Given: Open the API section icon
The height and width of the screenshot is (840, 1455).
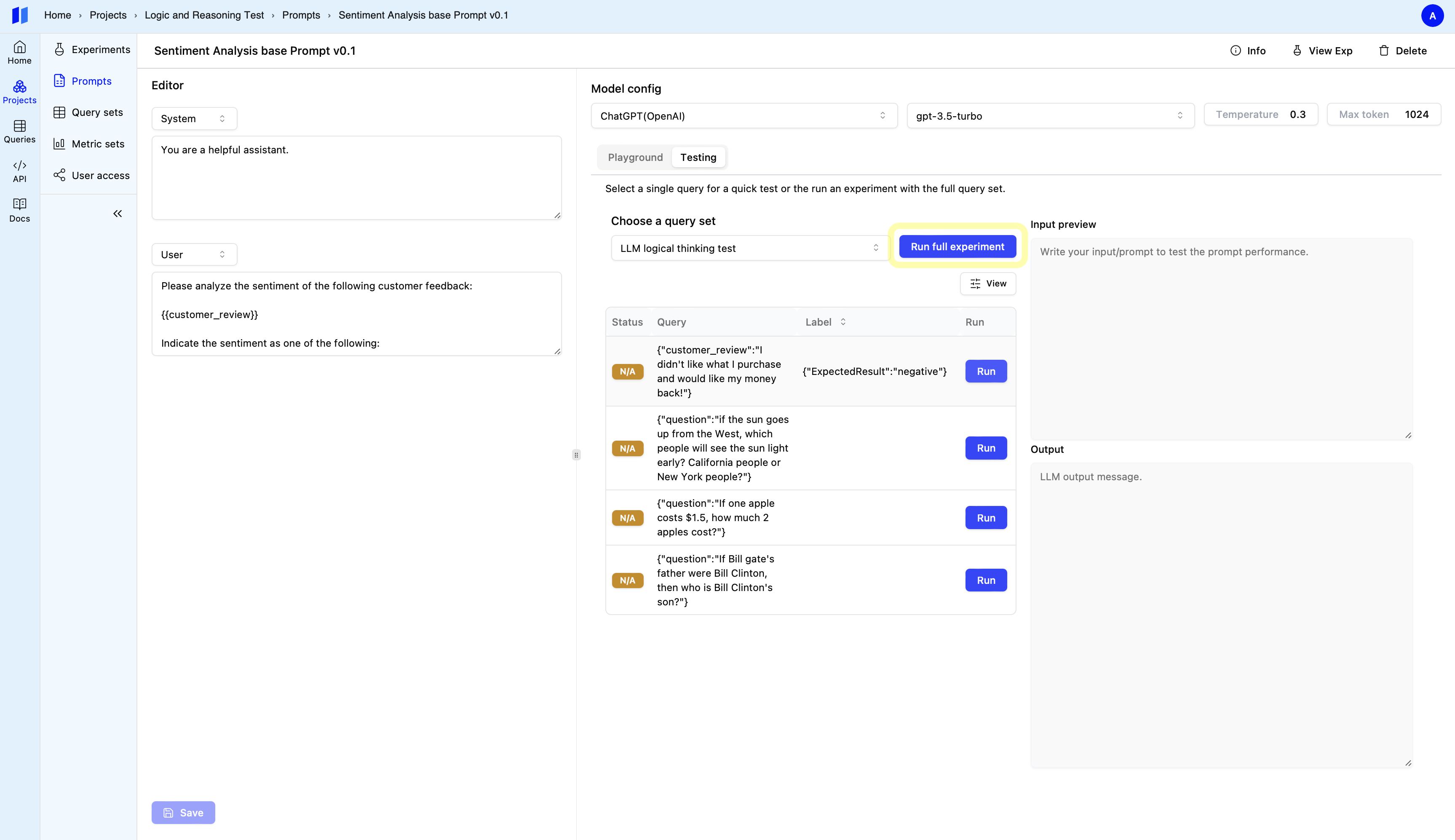Looking at the screenshot, I should (20, 171).
